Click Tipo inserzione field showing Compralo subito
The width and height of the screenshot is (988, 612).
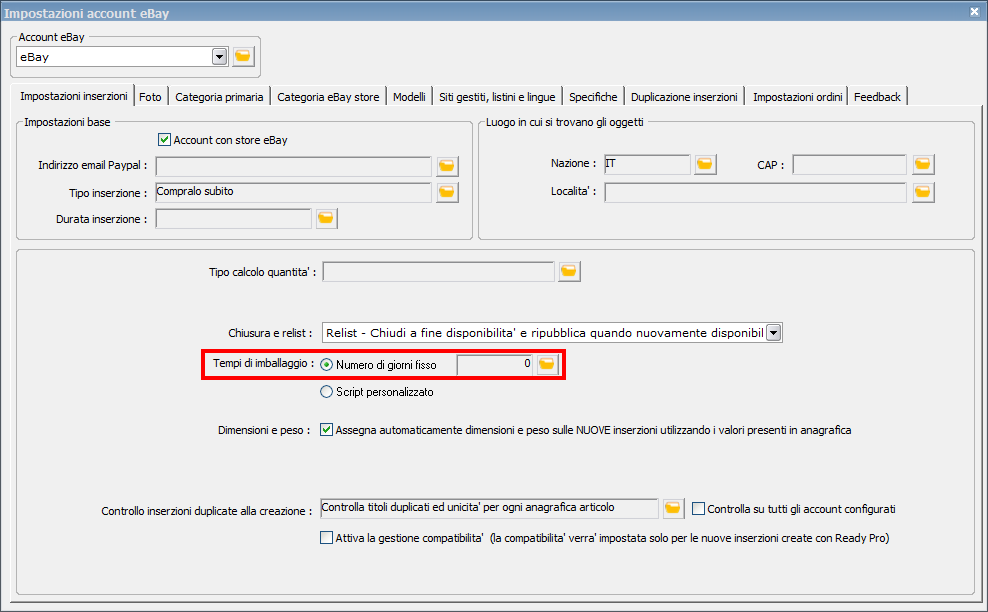pos(294,192)
